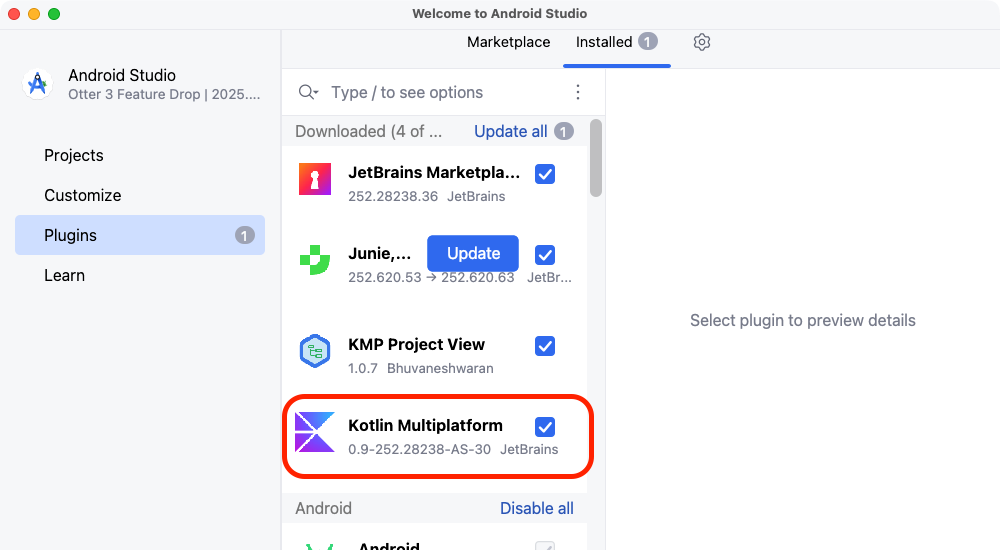1000x550 pixels.
Task: Open the three-dot options menu beside search
Action: [577, 92]
